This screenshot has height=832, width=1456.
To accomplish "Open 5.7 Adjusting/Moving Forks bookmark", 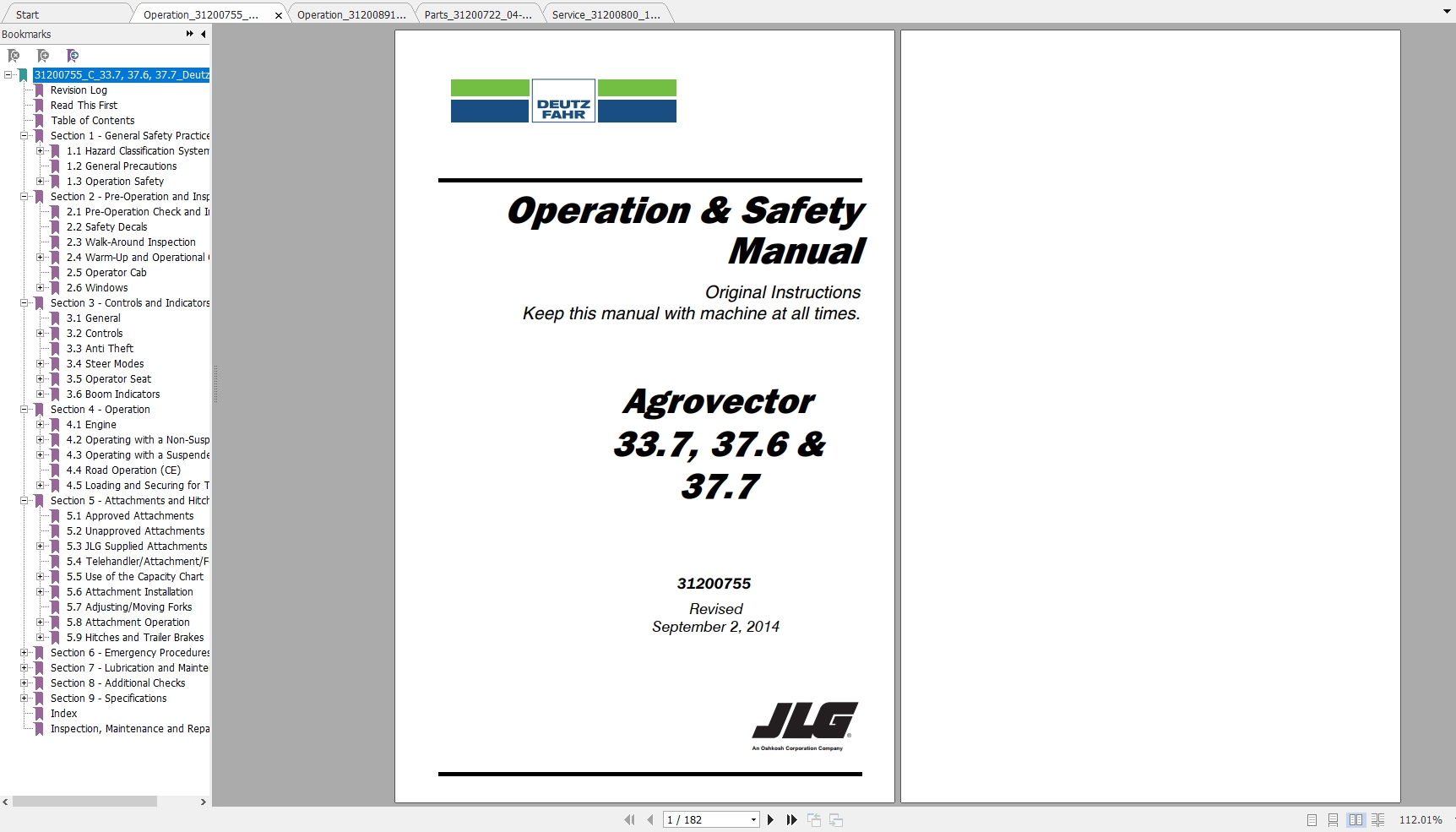I will [129, 606].
